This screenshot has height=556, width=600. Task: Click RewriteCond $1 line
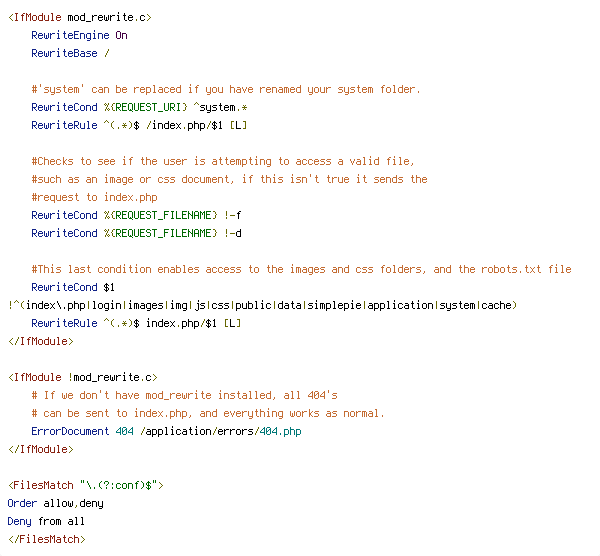[73, 287]
